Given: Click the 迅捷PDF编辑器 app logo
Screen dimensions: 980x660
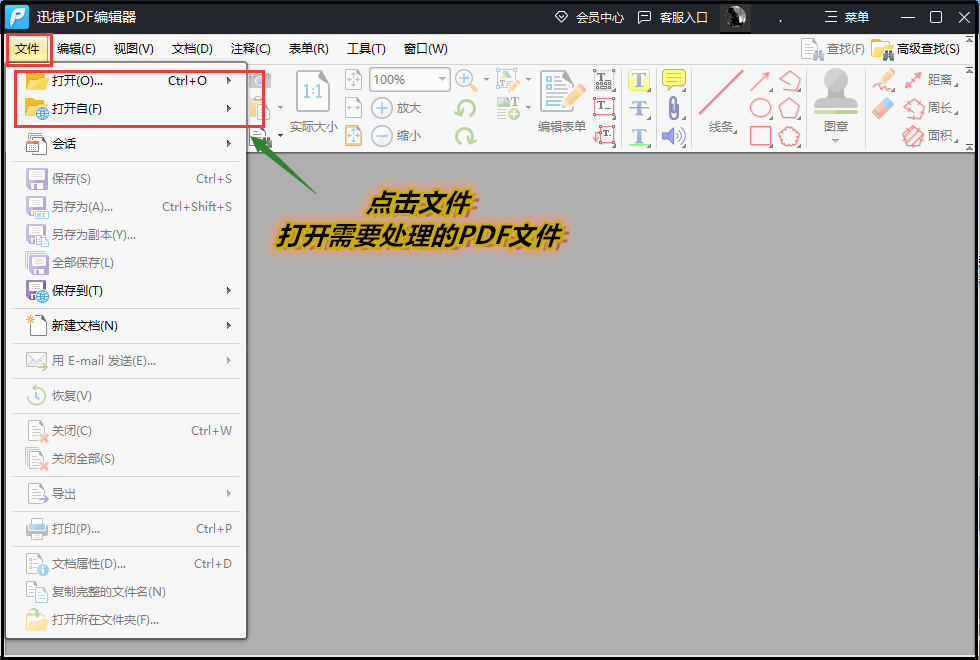Looking at the screenshot, I should coord(18,18).
